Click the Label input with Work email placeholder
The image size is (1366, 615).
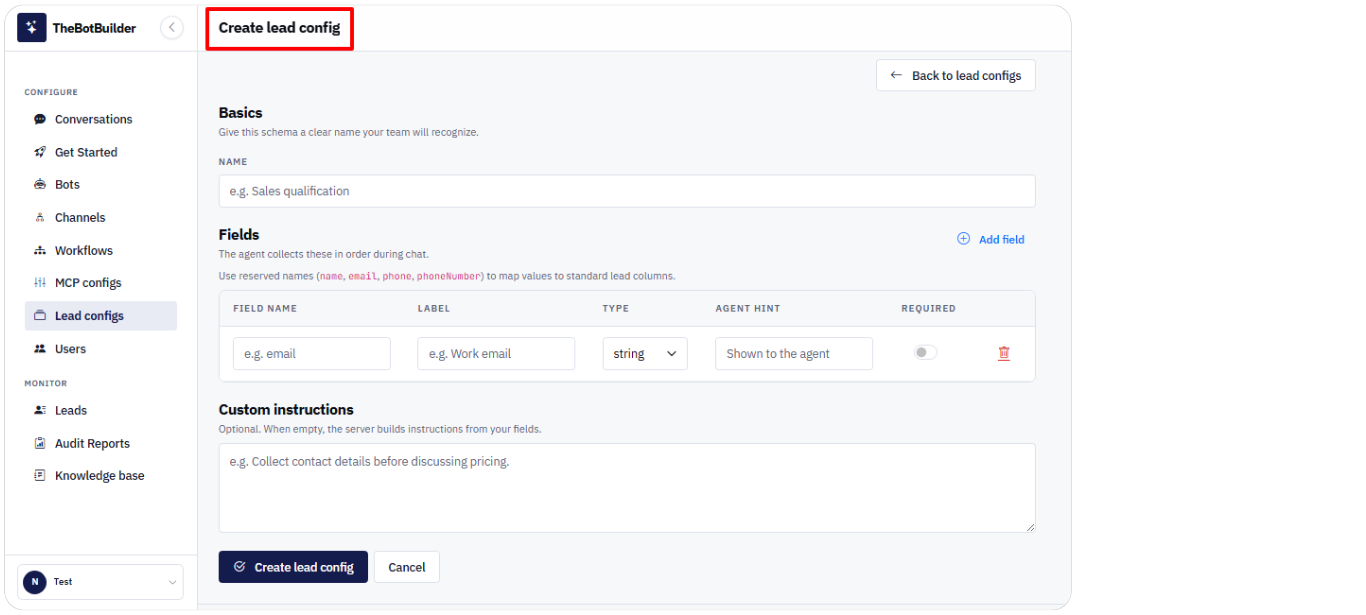(496, 354)
